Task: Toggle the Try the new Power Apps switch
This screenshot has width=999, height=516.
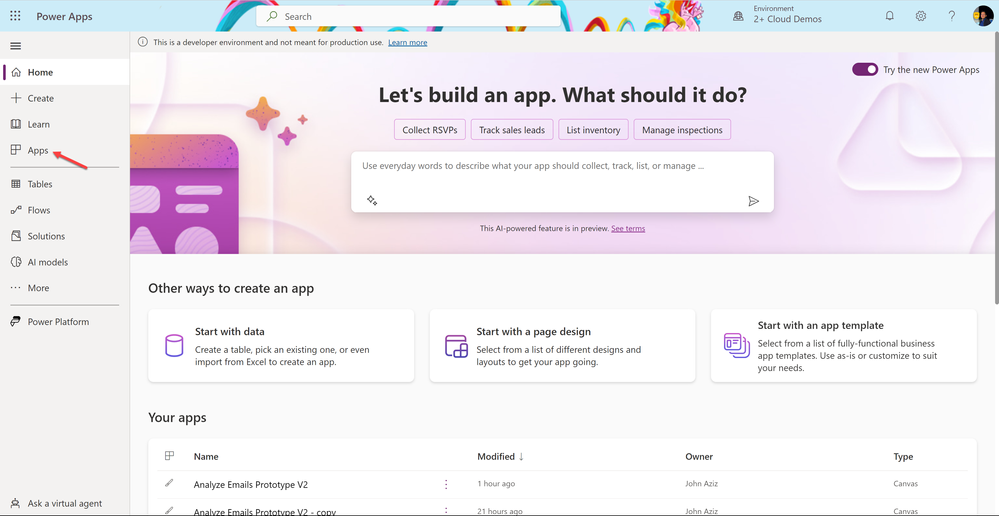Action: [x=865, y=69]
